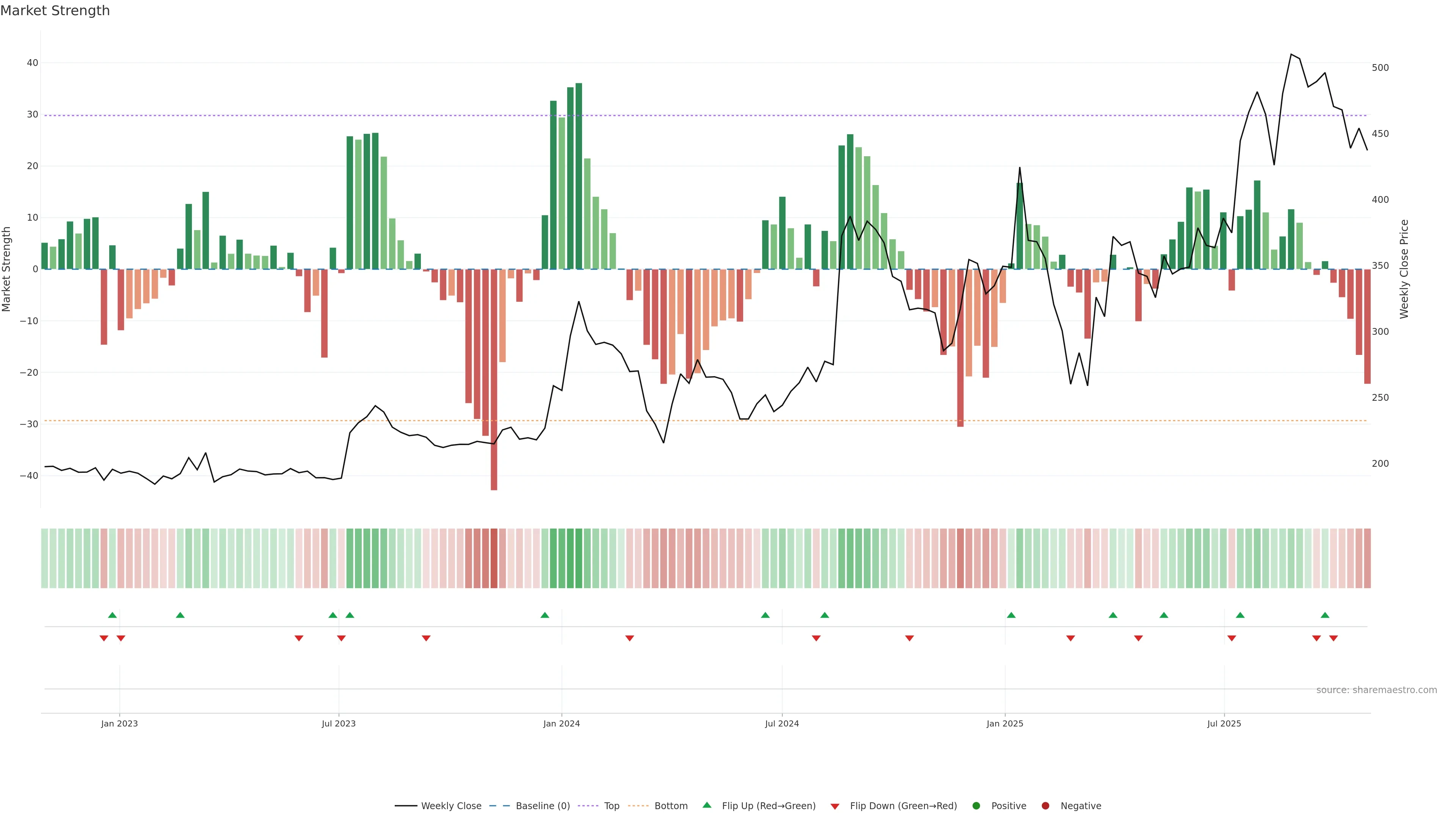Image resolution: width=1456 pixels, height=819 pixels.
Task: Select first Flip Down marker after Jan 2024
Action: (x=630, y=638)
